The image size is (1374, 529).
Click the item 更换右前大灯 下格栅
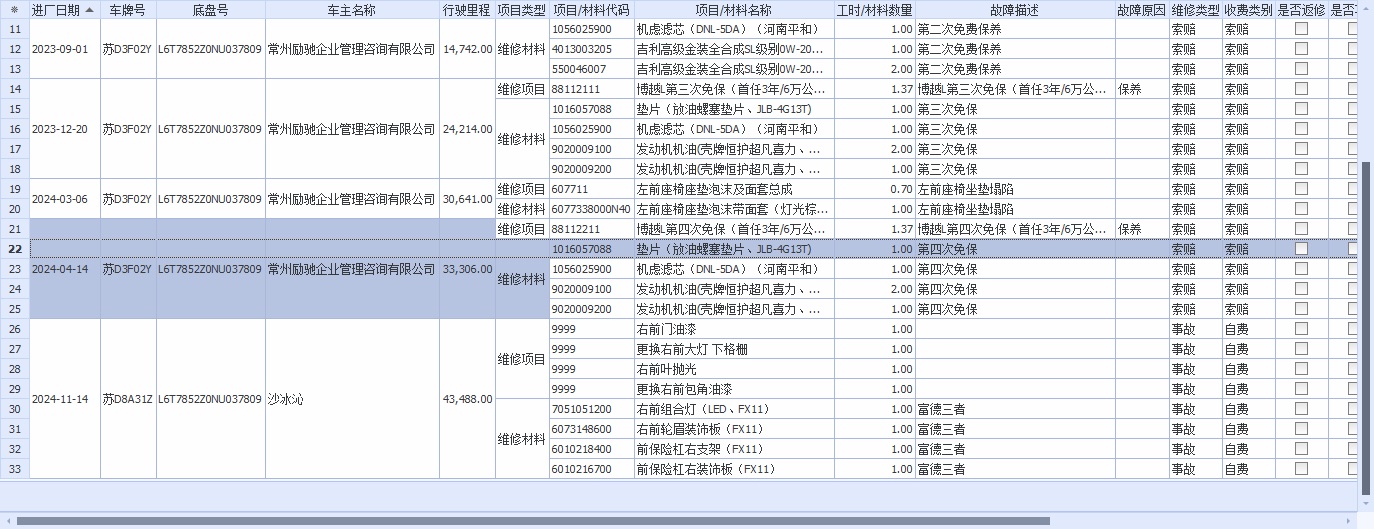(692, 349)
